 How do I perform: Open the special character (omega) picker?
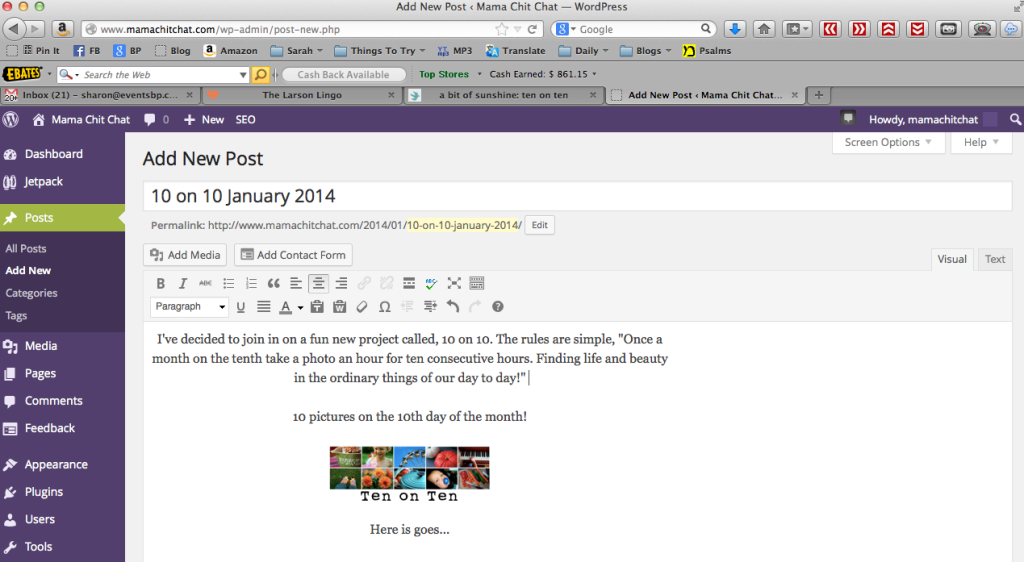click(x=384, y=307)
